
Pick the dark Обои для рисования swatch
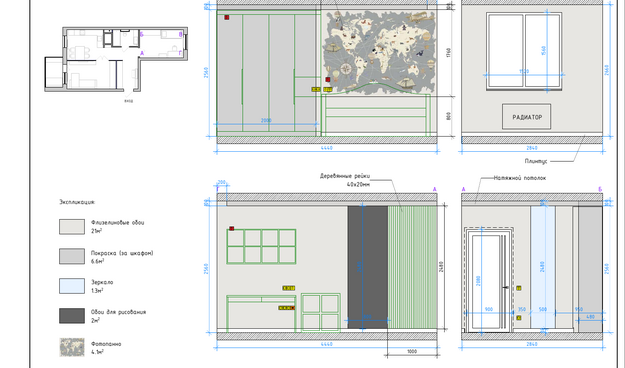click(x=72, y=316)
